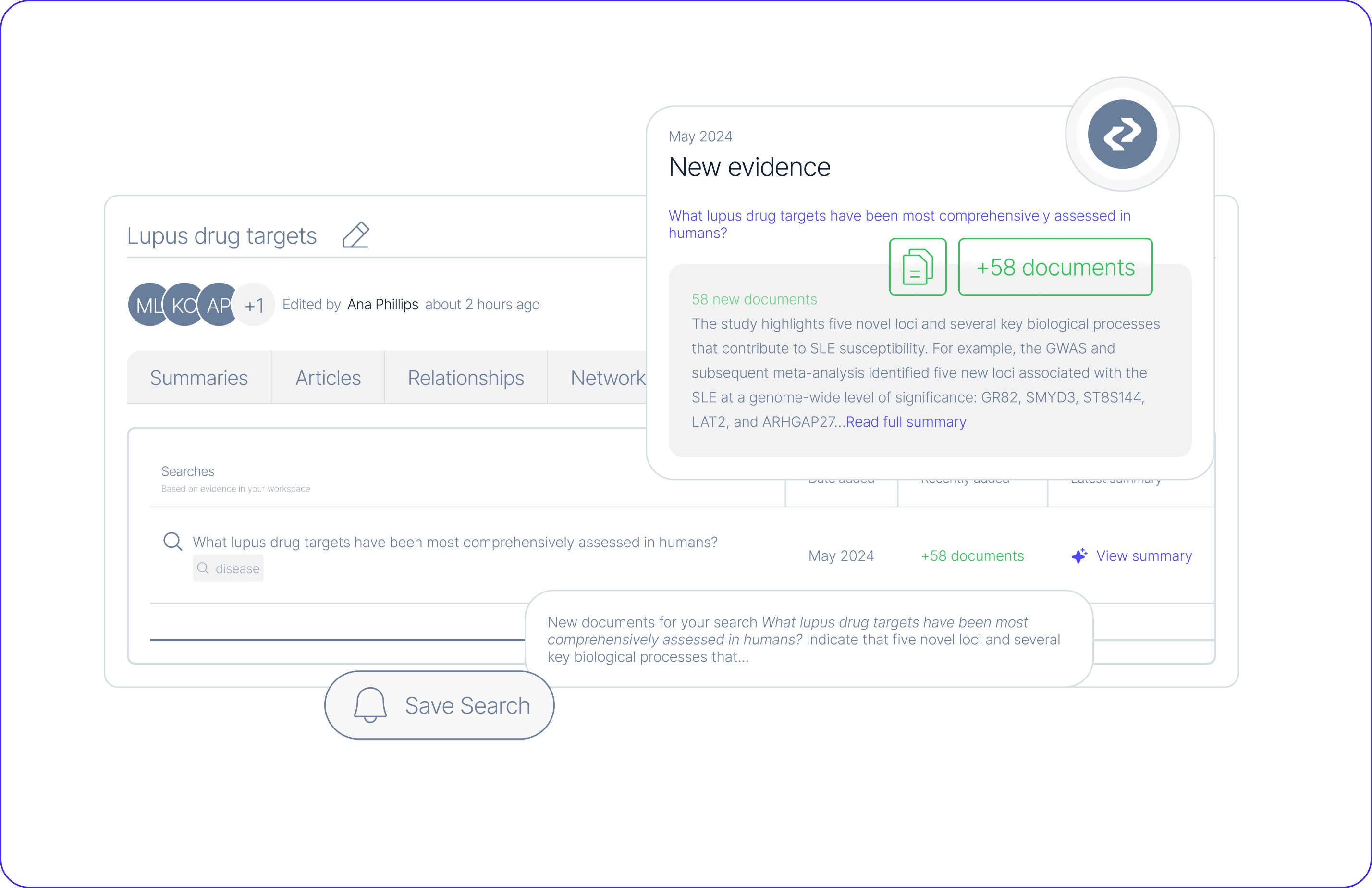The width and height of the screenshot is (1372, 888).
Task: Open the Articles tab
Action: click(328, 378)
